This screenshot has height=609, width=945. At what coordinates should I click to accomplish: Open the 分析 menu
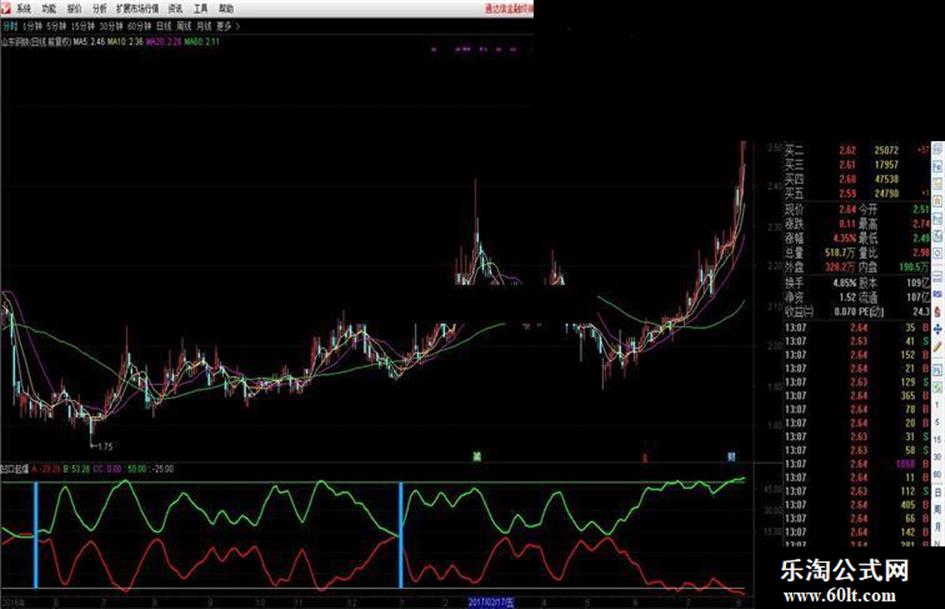point(99,9)
